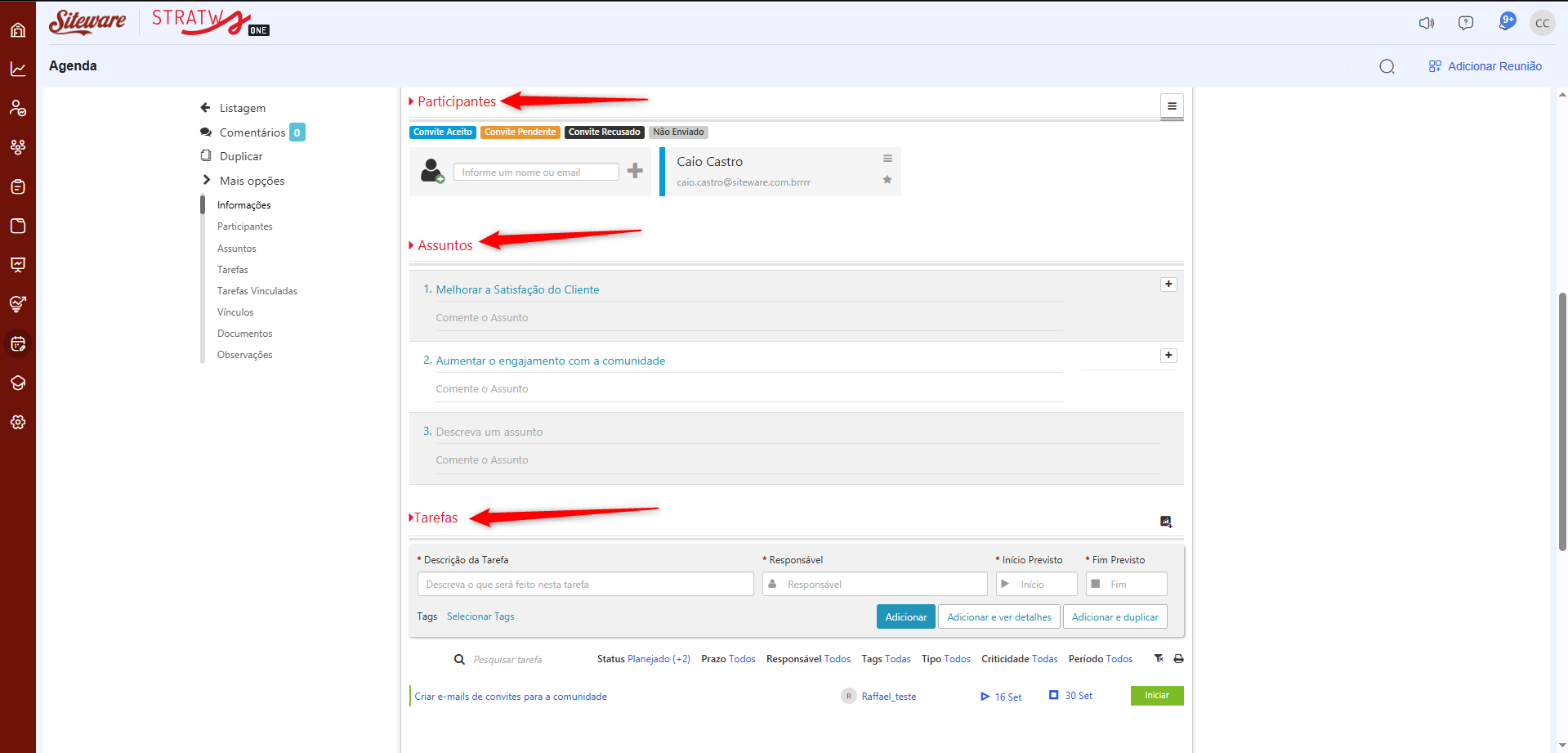The width and height of the screenshot is (1568, 753).
Task: Click the search magnifier icon near Agenda
Action: [1387, 66]
